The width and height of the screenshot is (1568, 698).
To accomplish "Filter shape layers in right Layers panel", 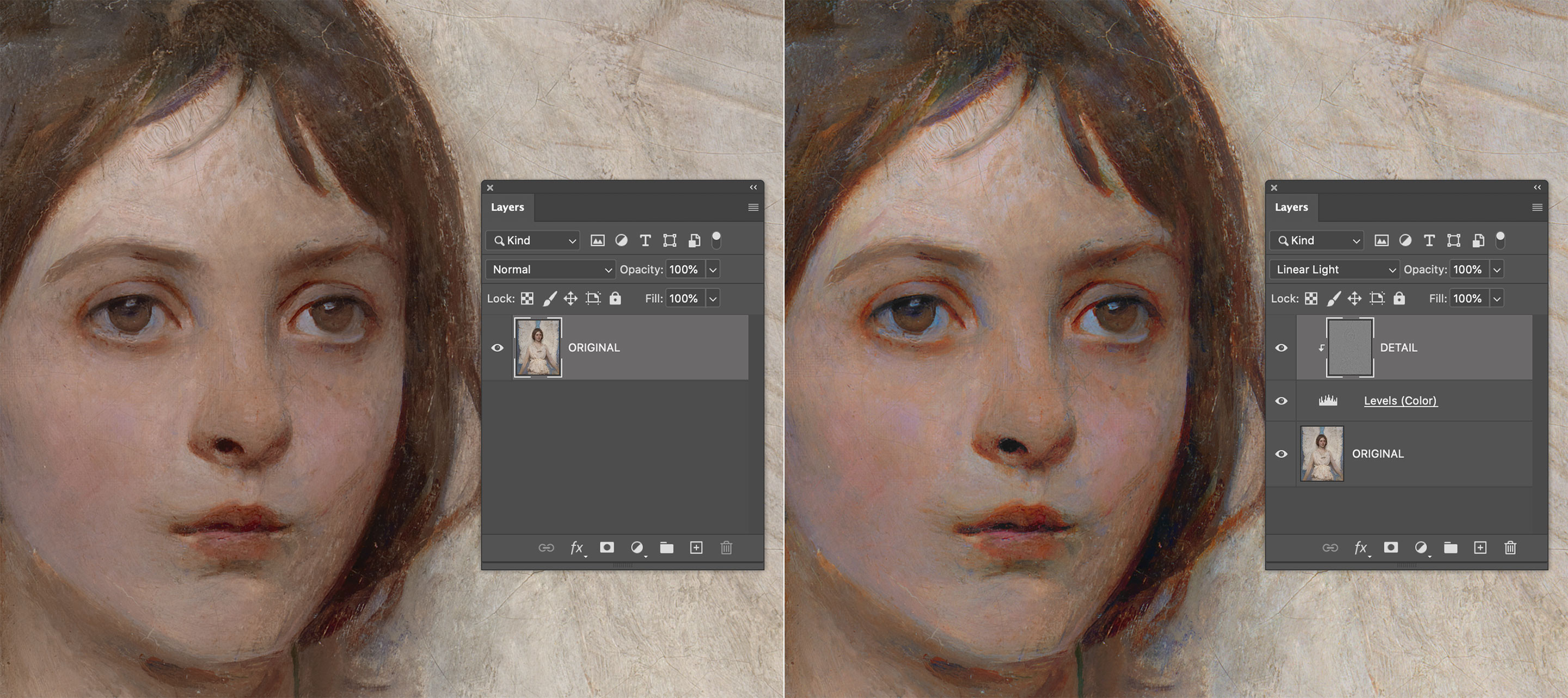I will 1454,240.
